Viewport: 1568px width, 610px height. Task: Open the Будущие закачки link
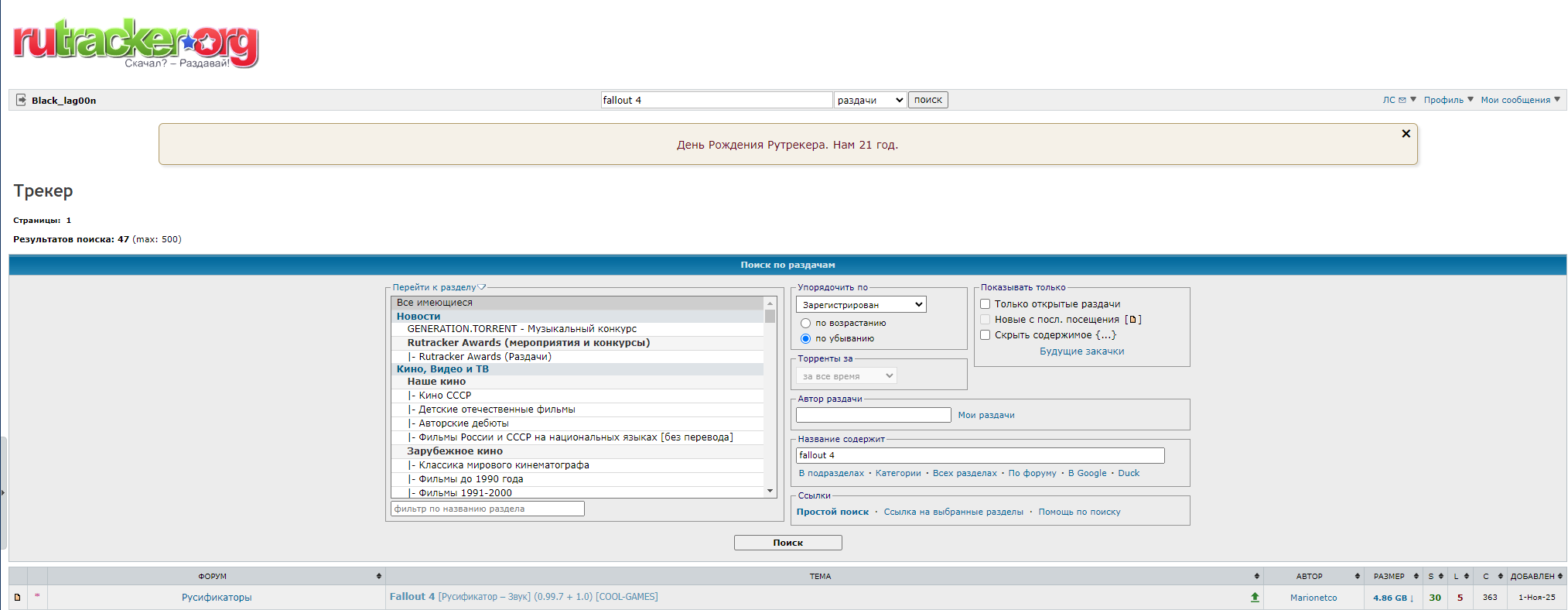(x=1081, y=351)
